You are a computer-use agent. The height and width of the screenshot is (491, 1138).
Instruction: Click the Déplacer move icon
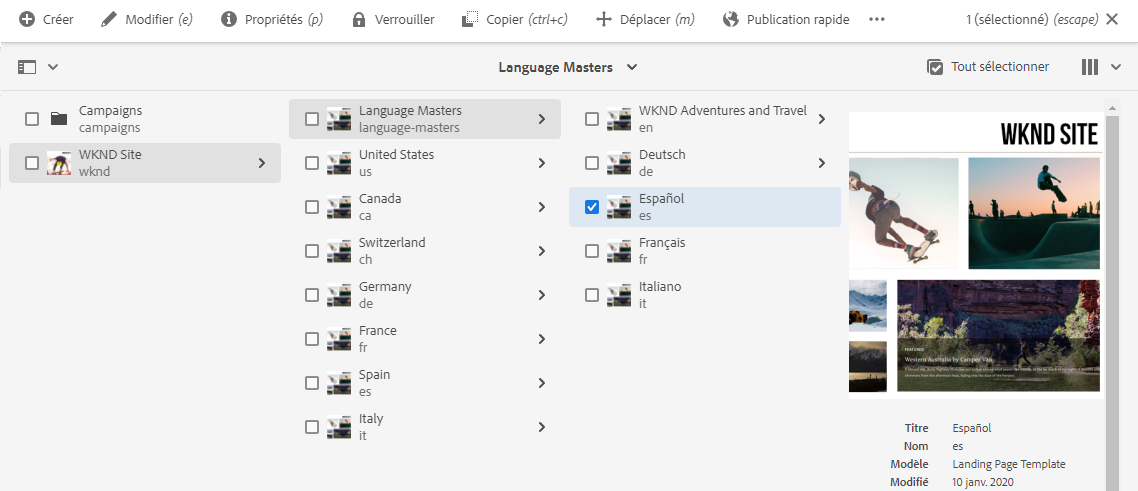603,20
